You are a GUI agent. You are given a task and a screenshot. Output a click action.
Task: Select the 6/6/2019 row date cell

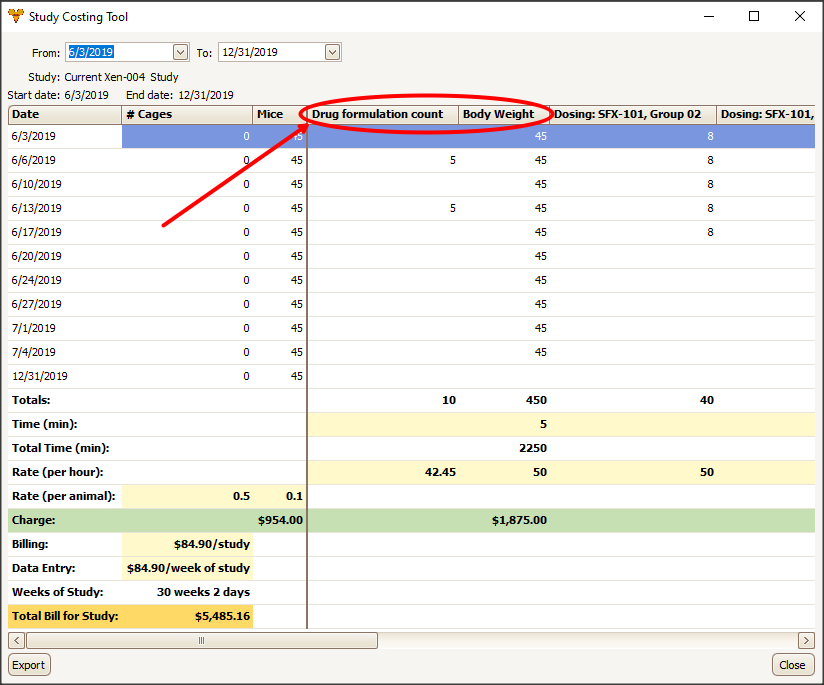click(x=65, y=160)
